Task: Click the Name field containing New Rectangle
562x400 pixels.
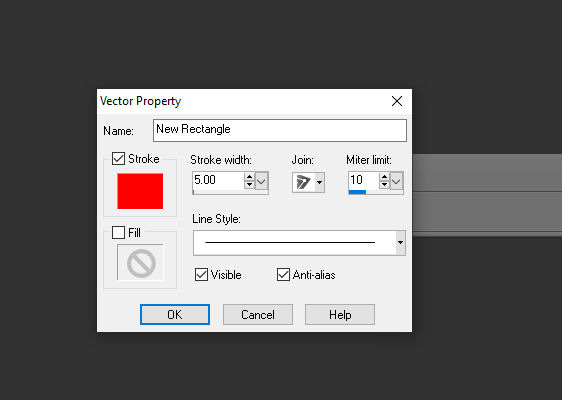Action: [280, 130]
